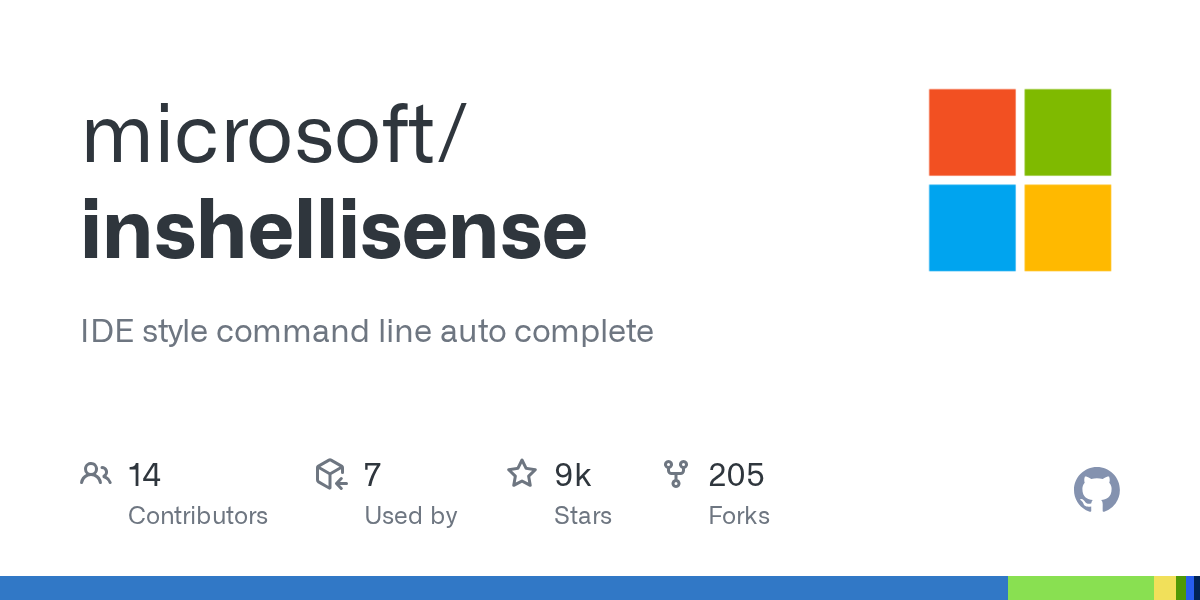Image resolution: width=1200 pixels, height=600 pixels.
Task: Click the Forks label
Action: [738, 516]
